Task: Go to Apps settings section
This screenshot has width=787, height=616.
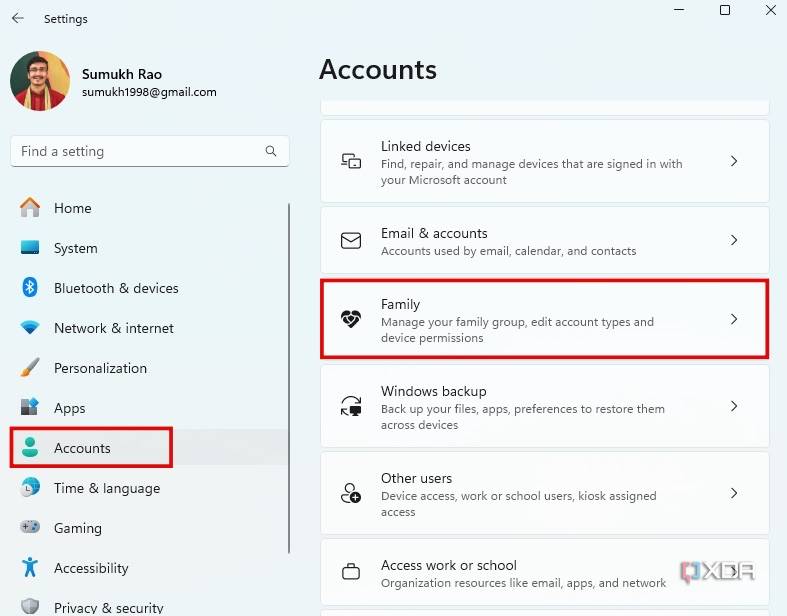Action: [69, 408]
